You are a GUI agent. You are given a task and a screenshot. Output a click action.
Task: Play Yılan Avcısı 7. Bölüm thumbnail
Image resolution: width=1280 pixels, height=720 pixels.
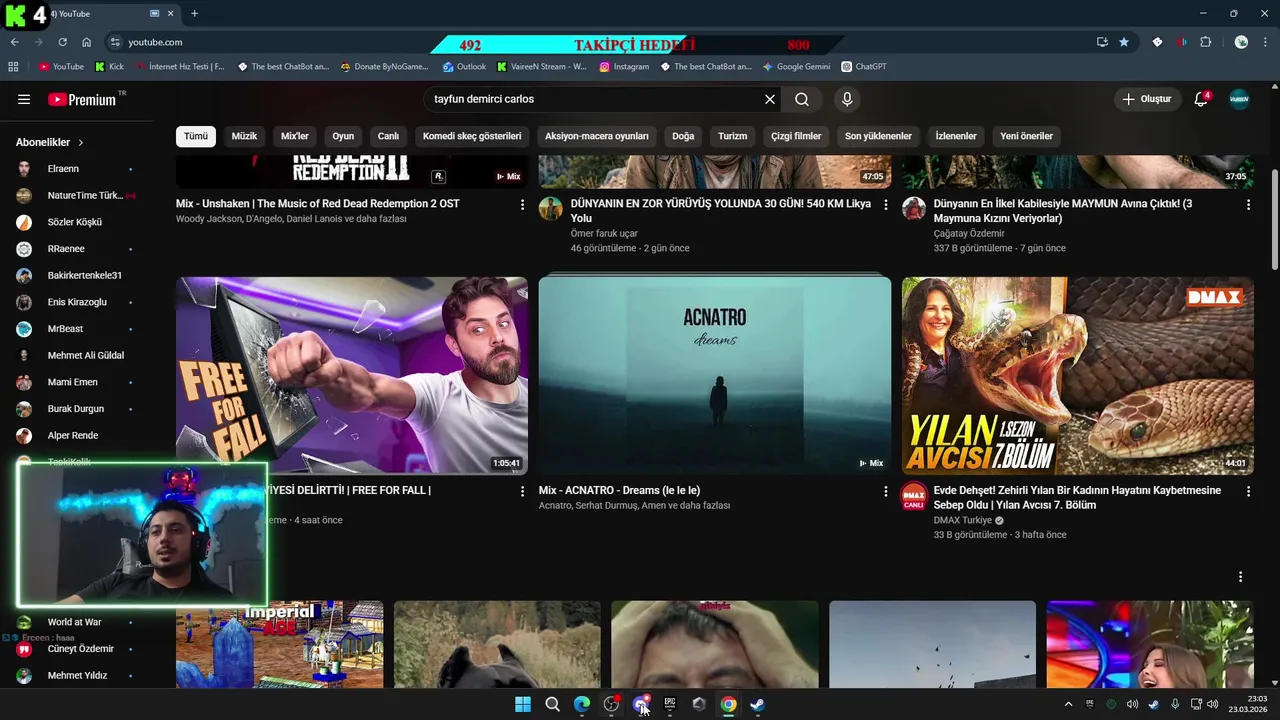(x=1078, y=375)
